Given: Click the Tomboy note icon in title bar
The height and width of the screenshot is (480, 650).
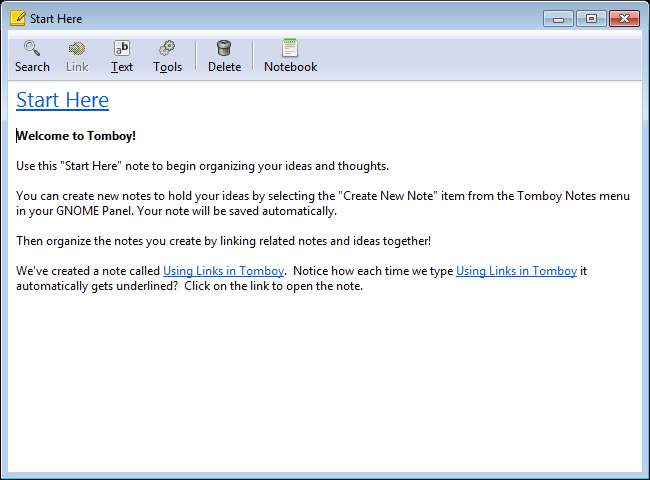Looking at the screenshot, I should pos(18,19).
